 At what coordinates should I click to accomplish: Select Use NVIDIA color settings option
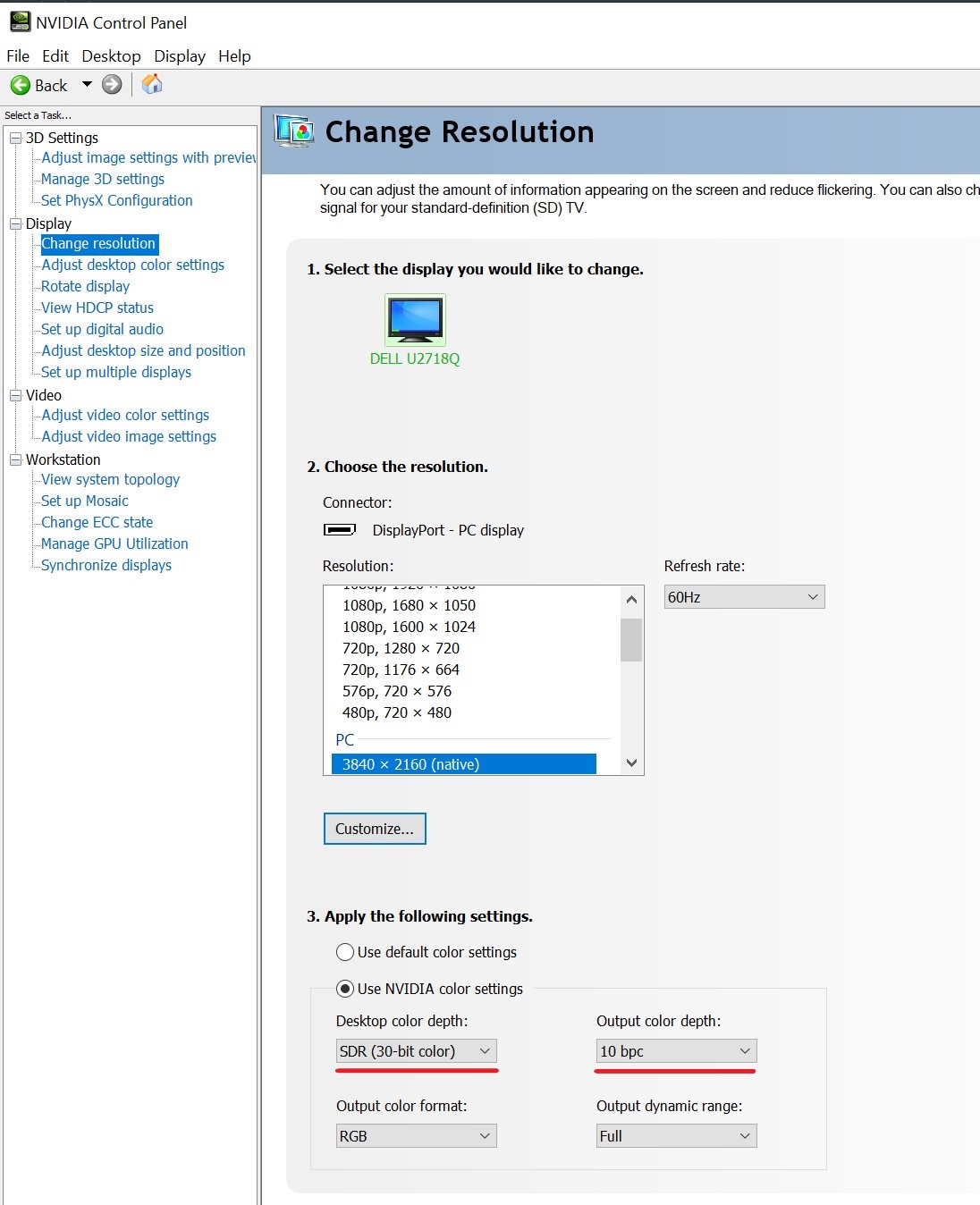click(x=345, y=989)
